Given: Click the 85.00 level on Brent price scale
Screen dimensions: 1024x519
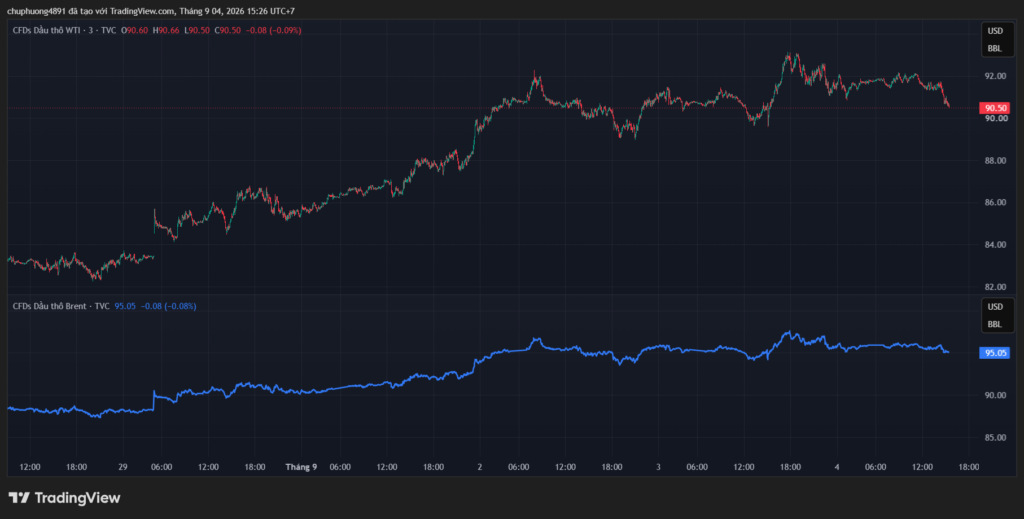Looking at the screenshot, I should [x=995, y=437].
